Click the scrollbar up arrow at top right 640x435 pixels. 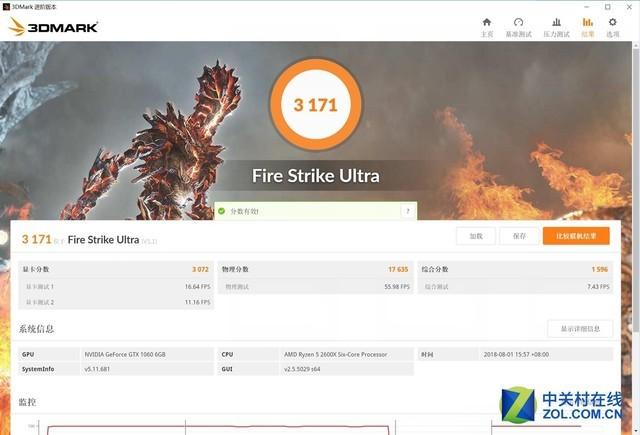pos(636,45)
